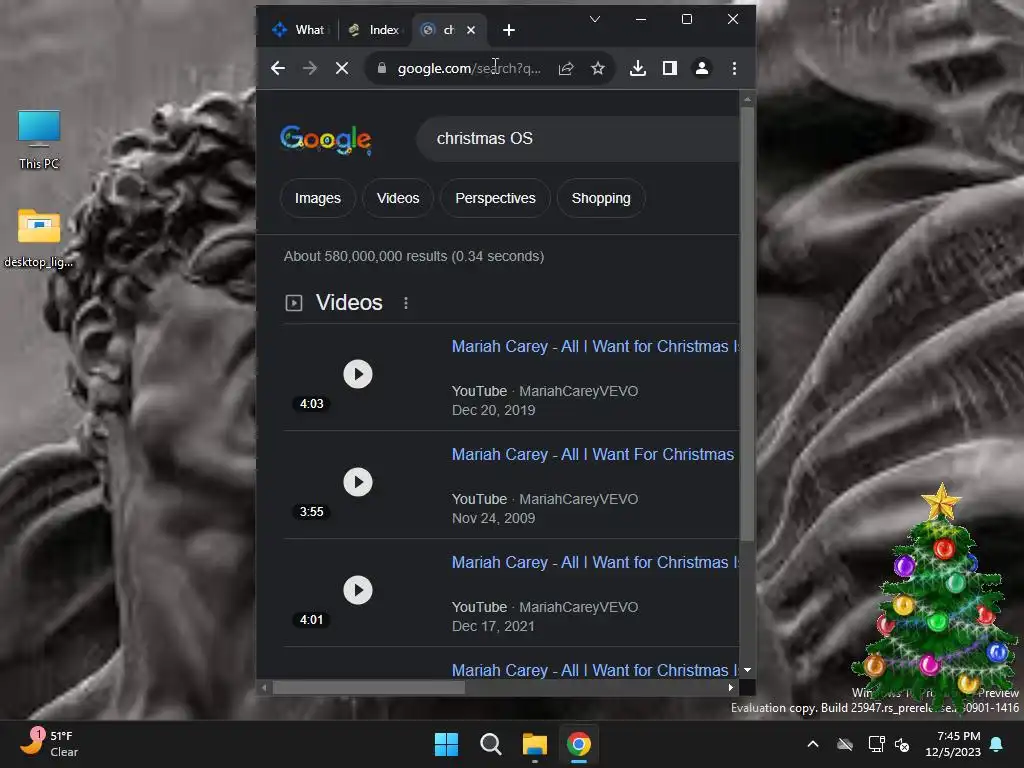Go back to the previous page
1024x768 pixels.
pyautogui.click(x=278, y=68)
